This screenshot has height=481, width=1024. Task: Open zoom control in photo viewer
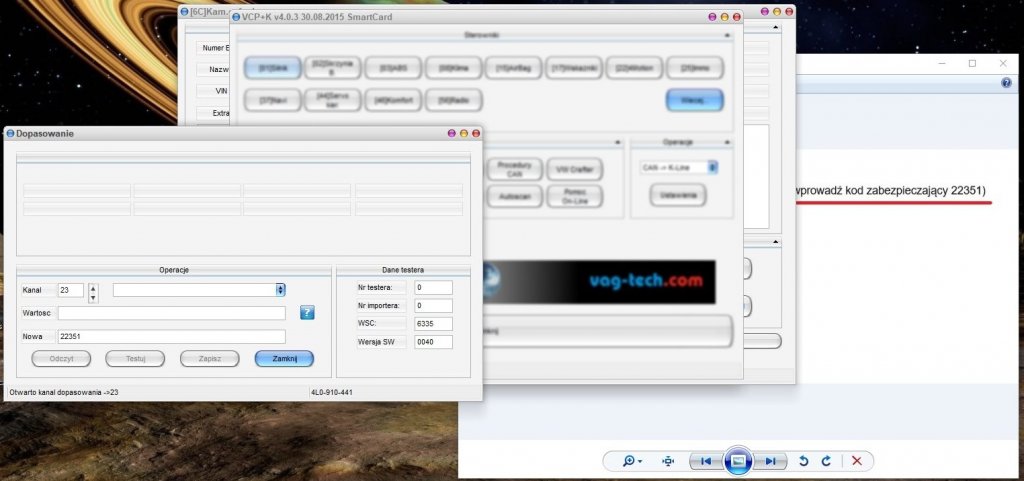pyautogui.click(x=632, y=461)
